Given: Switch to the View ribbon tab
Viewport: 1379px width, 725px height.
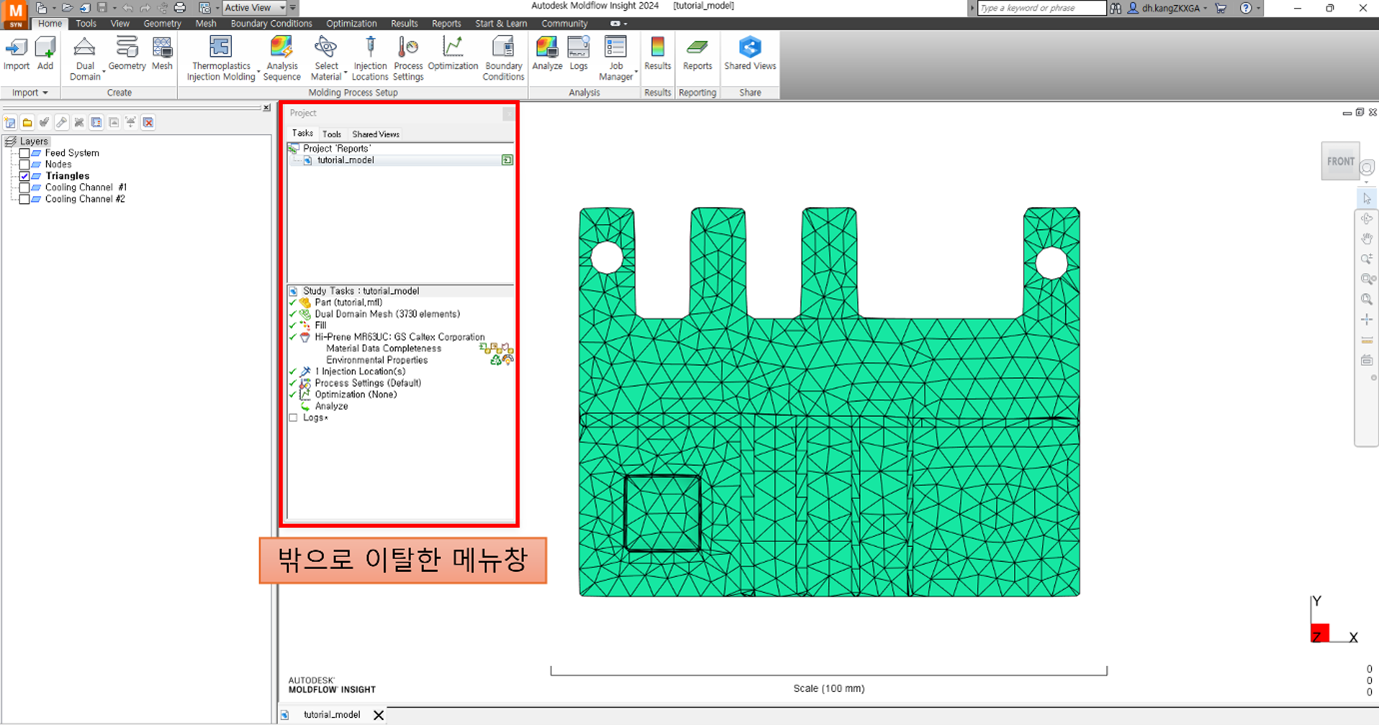Looking at the screenshot, I should (120, 23).
